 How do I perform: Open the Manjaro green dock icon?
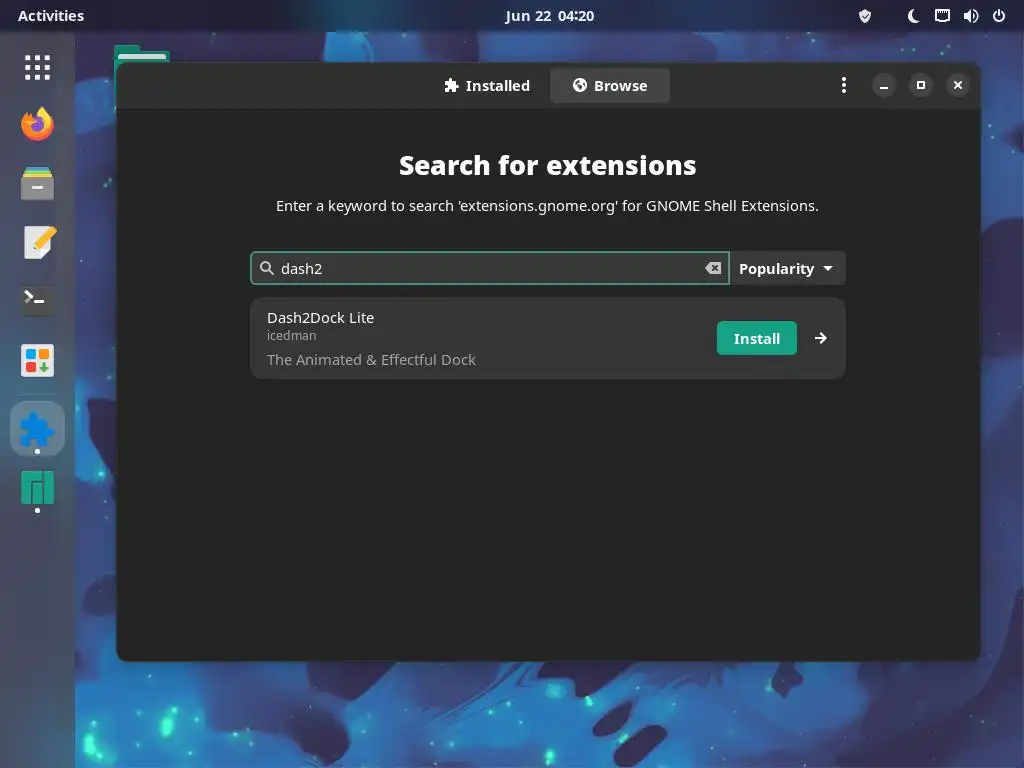(37, 488)
